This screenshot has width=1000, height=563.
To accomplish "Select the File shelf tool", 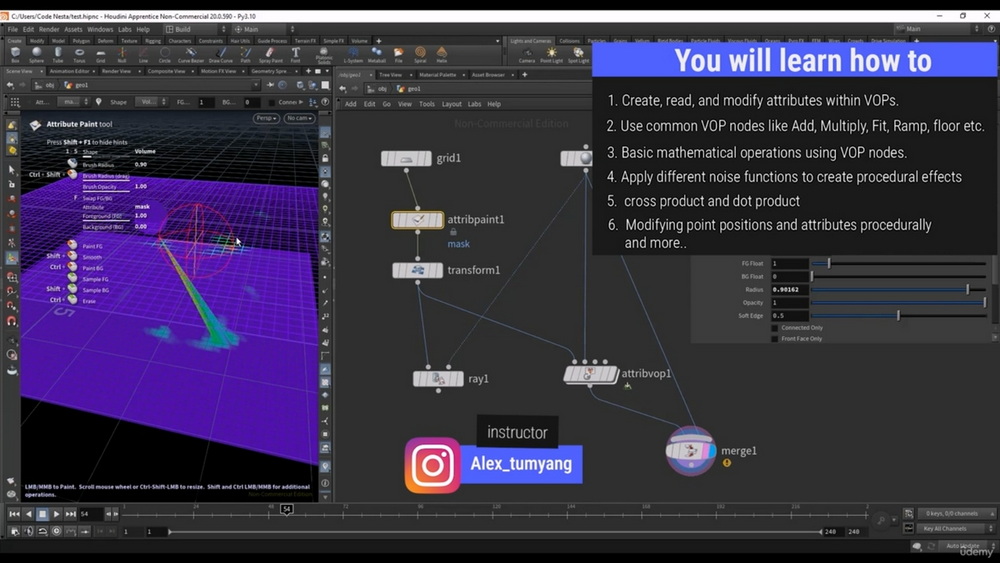I will [399, 55].
